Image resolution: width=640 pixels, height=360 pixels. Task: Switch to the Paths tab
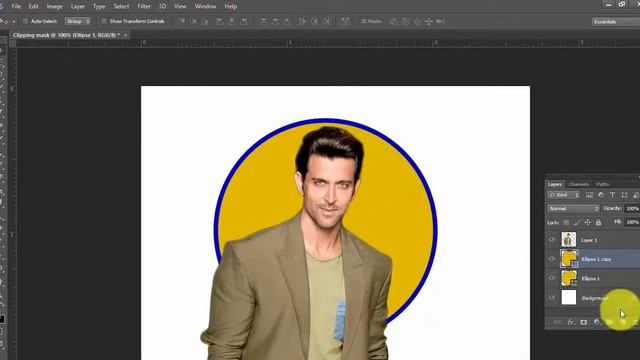pyautogui.click(x=602, y=184)
